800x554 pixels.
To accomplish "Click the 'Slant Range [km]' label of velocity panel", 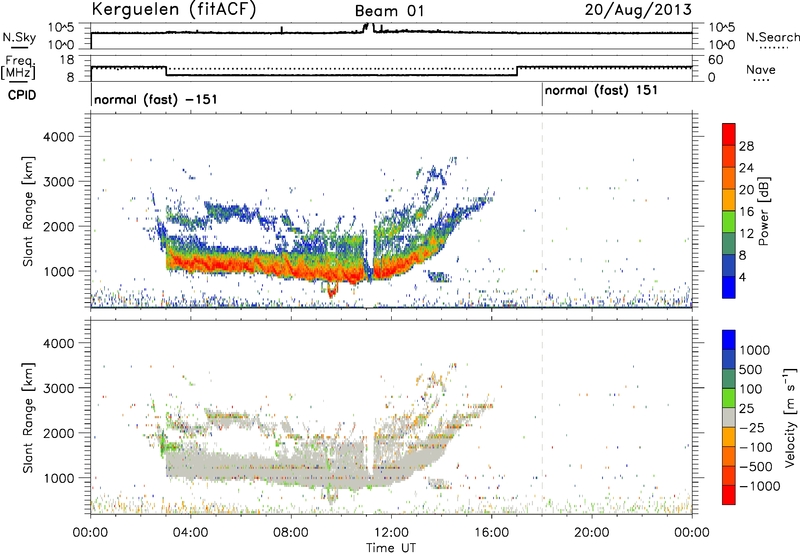I will coord(28,417).
